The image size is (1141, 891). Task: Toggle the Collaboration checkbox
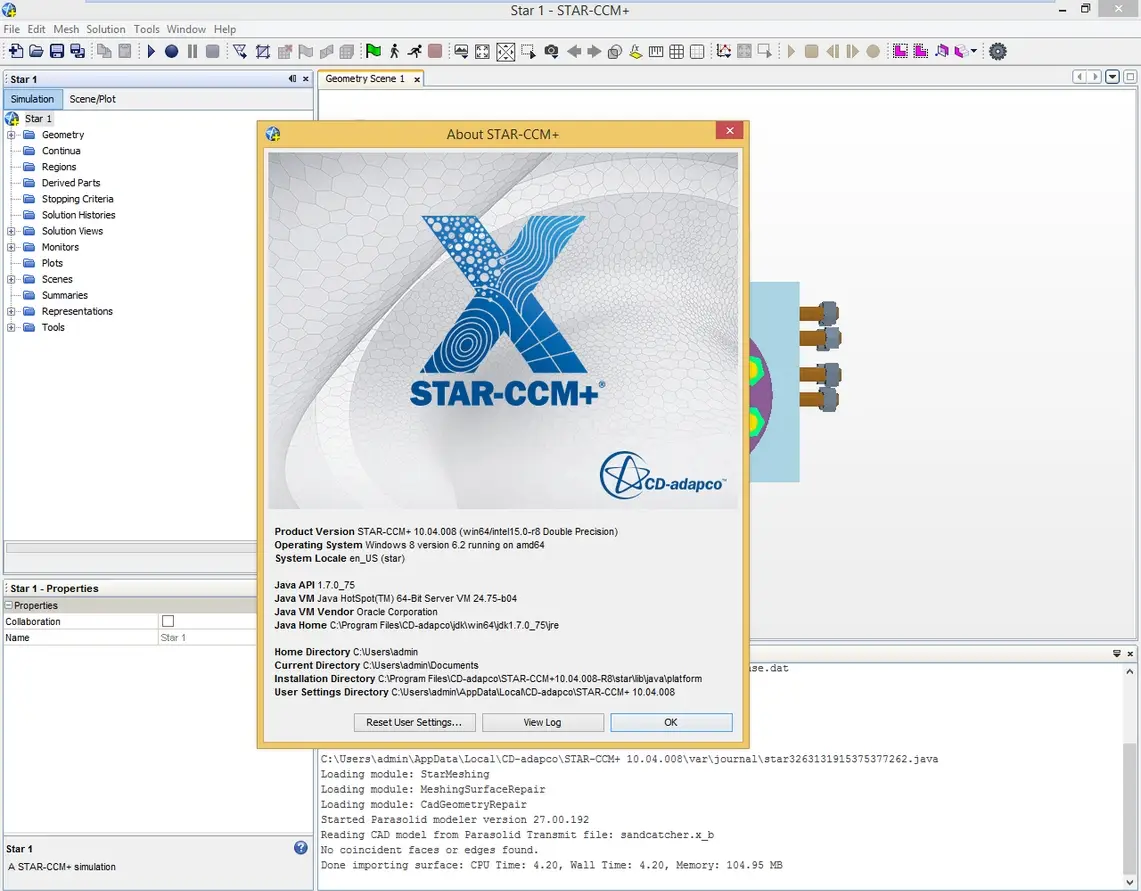click(x=168, y=621)
